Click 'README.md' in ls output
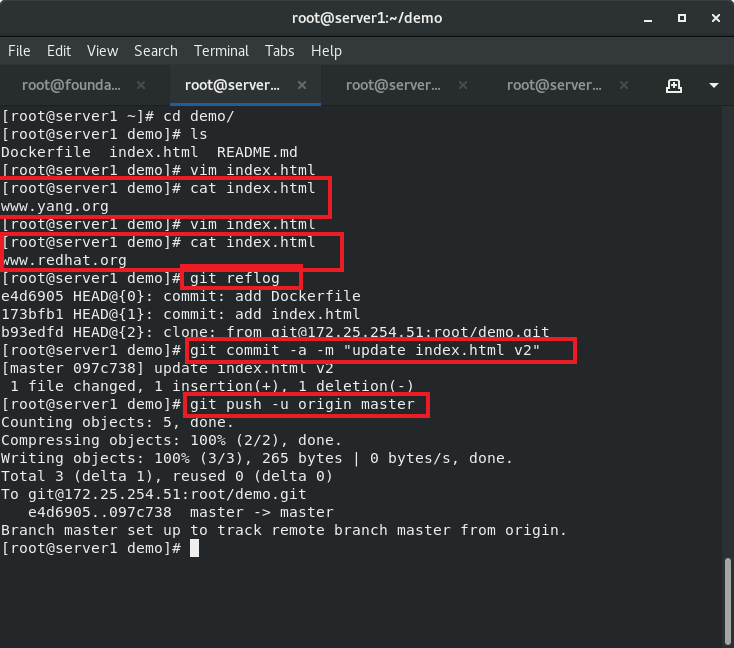The height and width of the screenshot is (648, 734). coord(257,152)
